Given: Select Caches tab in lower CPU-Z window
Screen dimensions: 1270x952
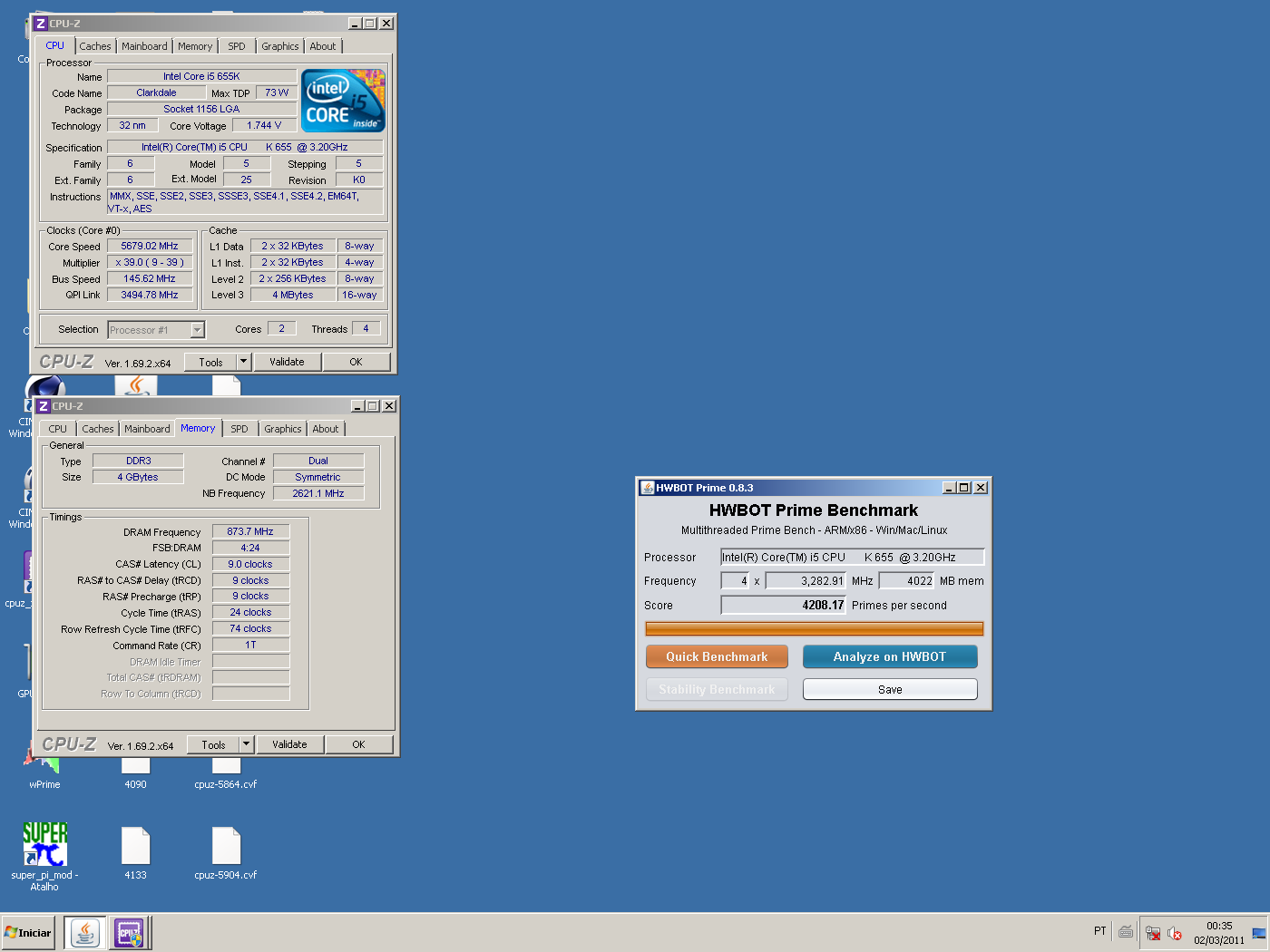Looking at the screenshot, I should [x=98, y=429].
